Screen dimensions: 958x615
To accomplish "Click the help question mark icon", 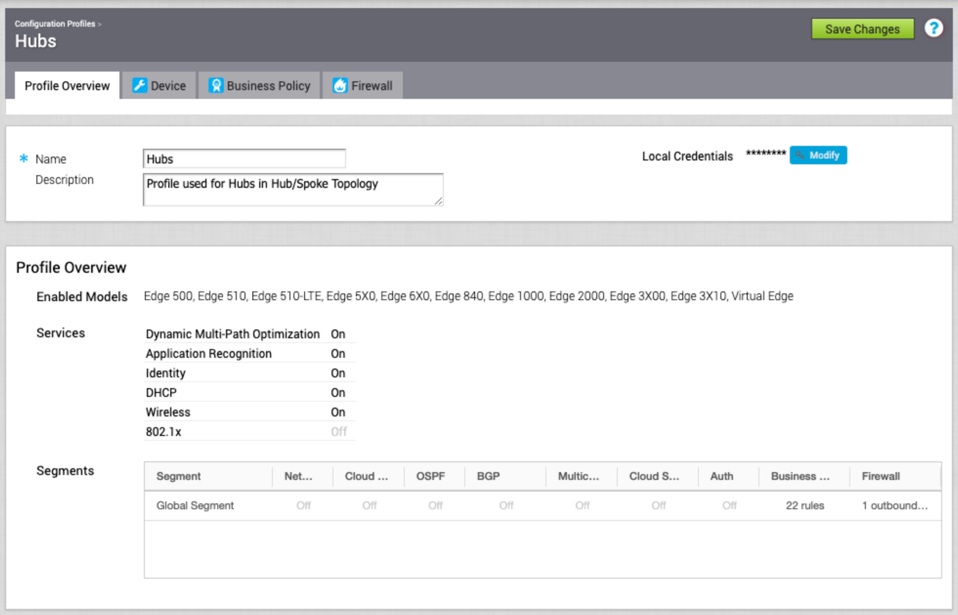I will [x=933, y=29].
